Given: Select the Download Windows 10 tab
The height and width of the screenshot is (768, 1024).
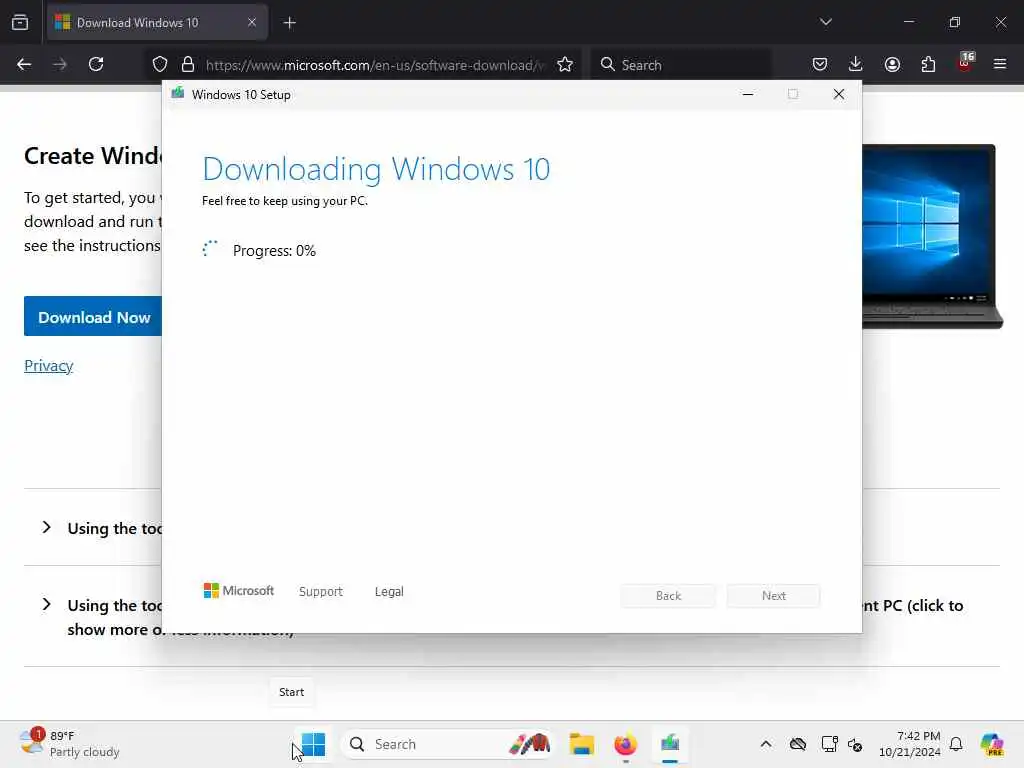Looking at the screenshot, I should (x=157, y=22).
